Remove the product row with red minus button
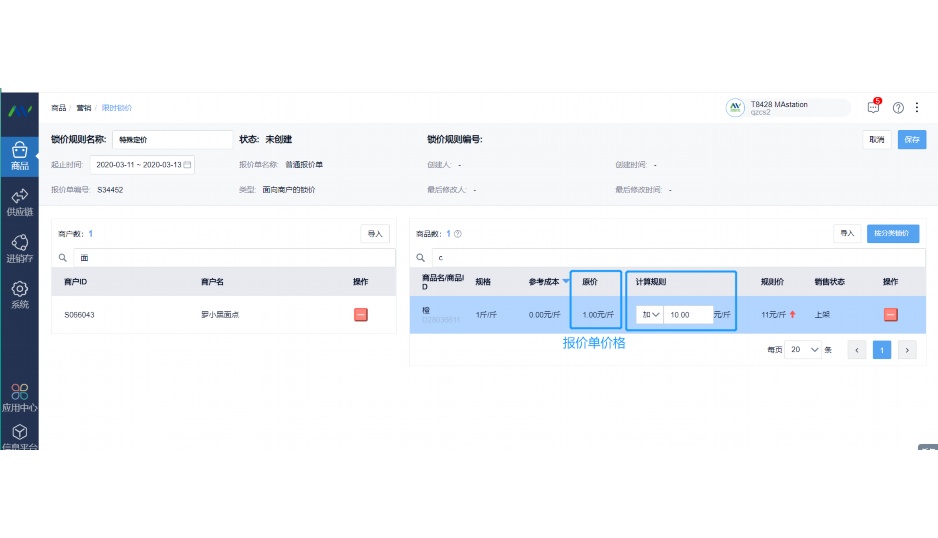The image size is (938, 538). click(891, 315)
